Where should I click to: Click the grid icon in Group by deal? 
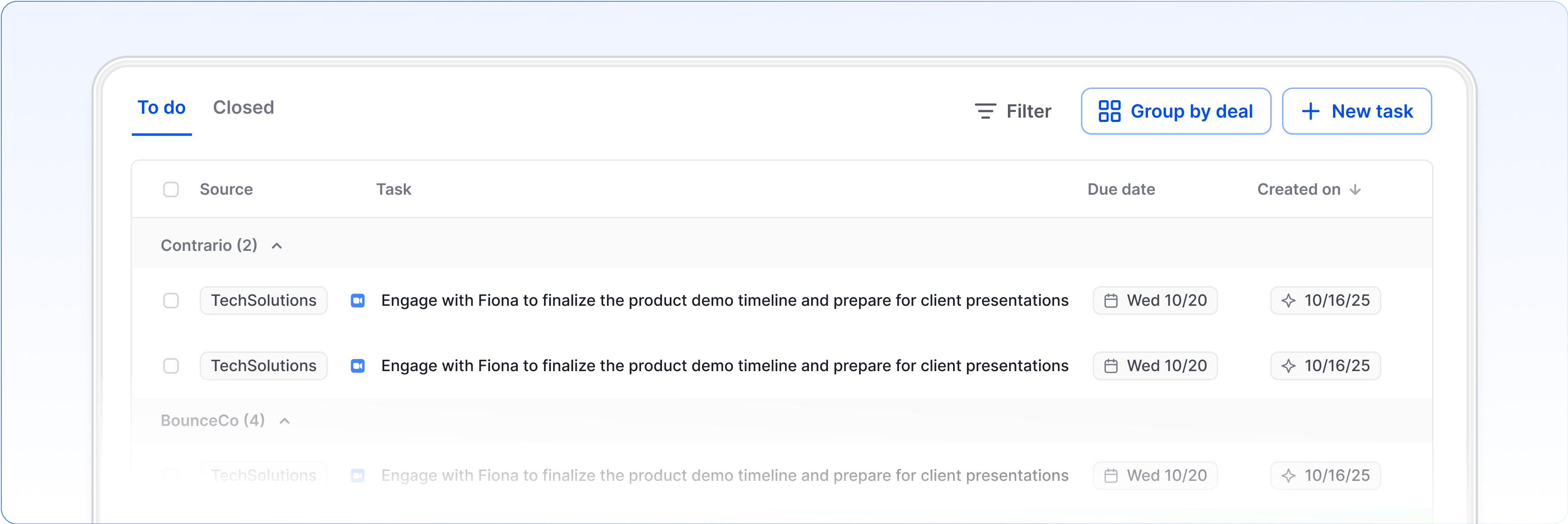[1109, 111]
